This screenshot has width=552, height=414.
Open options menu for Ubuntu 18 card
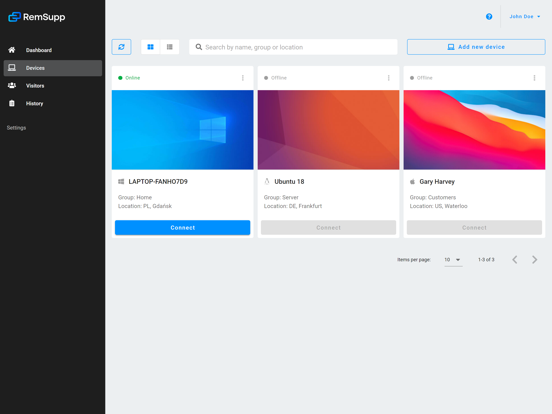(x=389, y=78)
